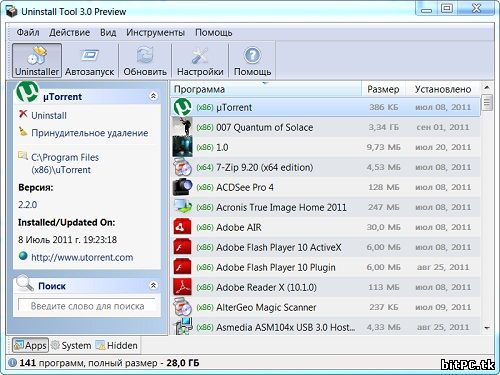Choose Uninstall for µTorrent
The height and width of the screenshot is (375, 500).
(x=49, y=116)
